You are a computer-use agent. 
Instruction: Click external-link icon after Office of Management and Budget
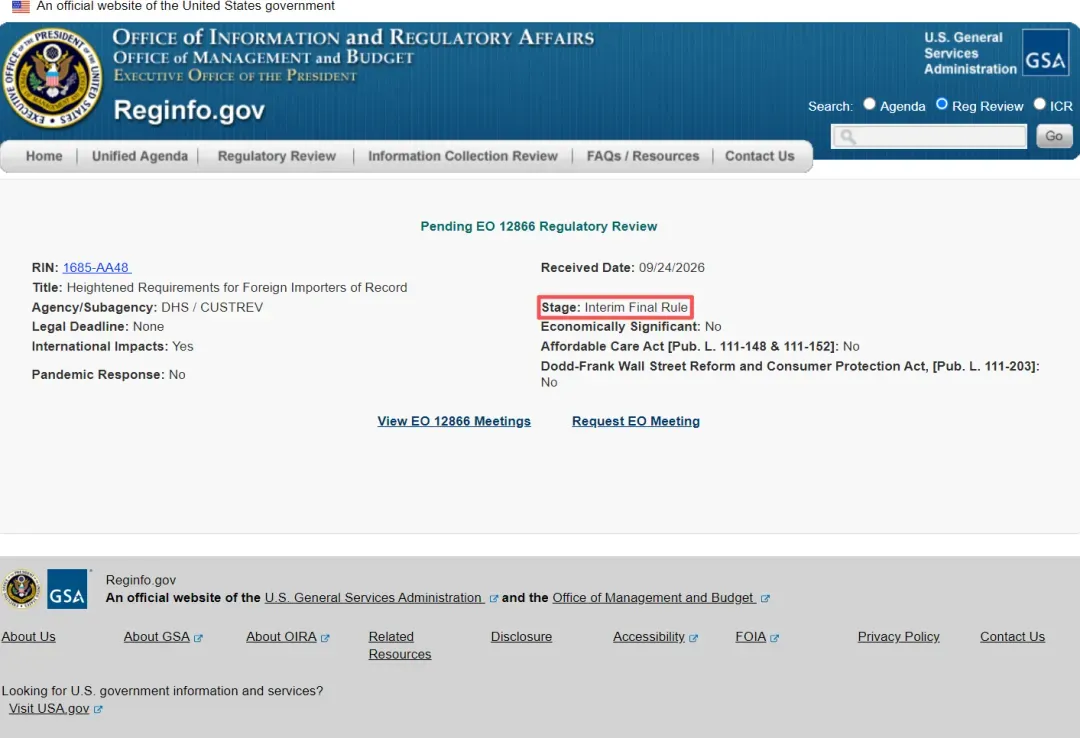(765, 599)
